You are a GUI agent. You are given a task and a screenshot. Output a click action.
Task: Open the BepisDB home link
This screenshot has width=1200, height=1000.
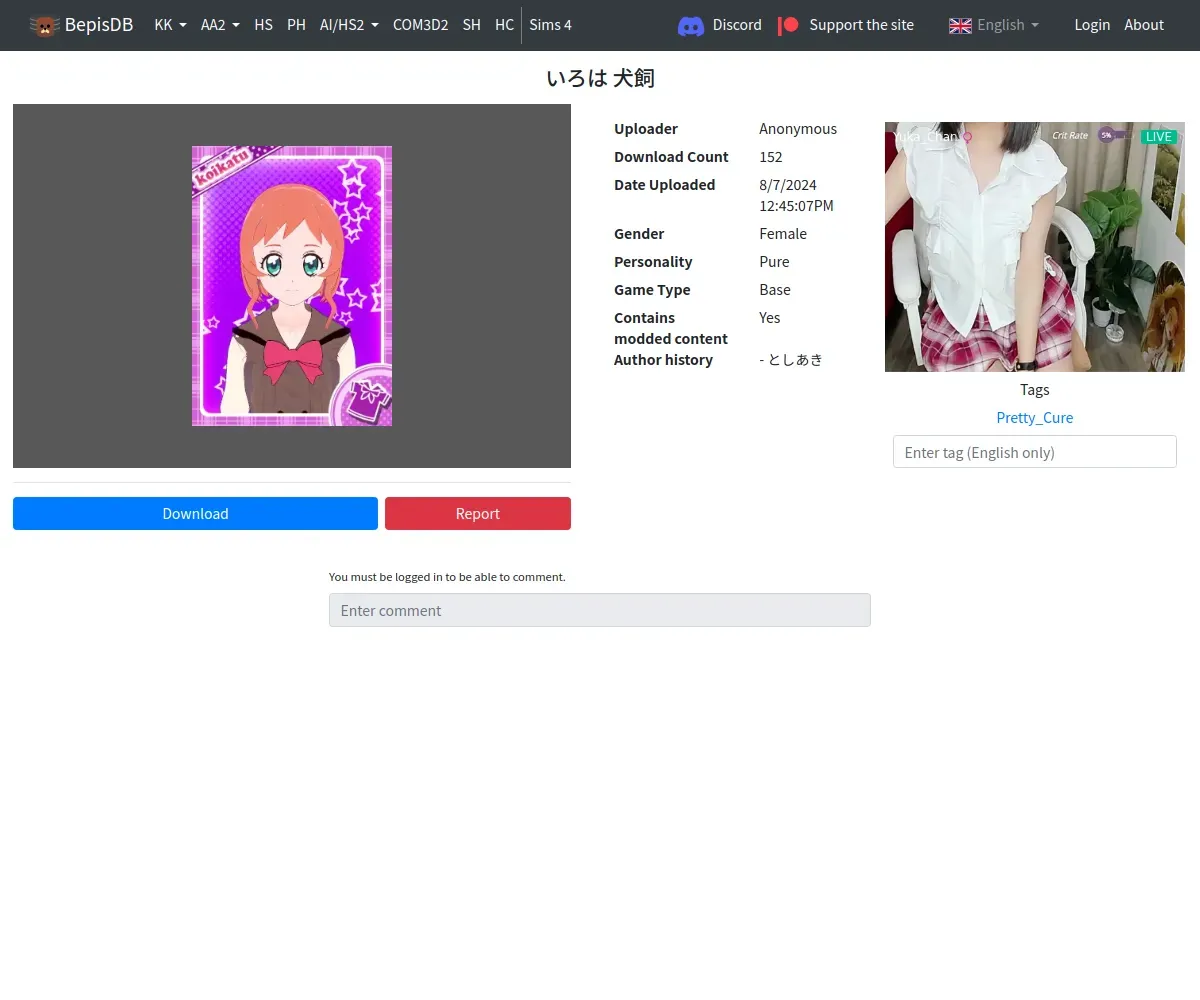point(81,25)
